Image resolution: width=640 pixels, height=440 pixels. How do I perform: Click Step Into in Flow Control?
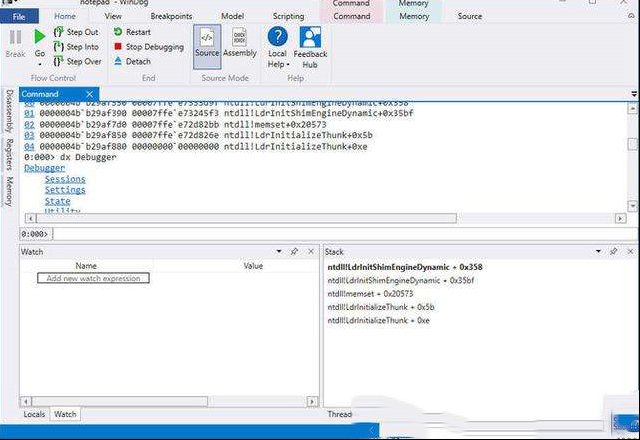click(76, 47)
